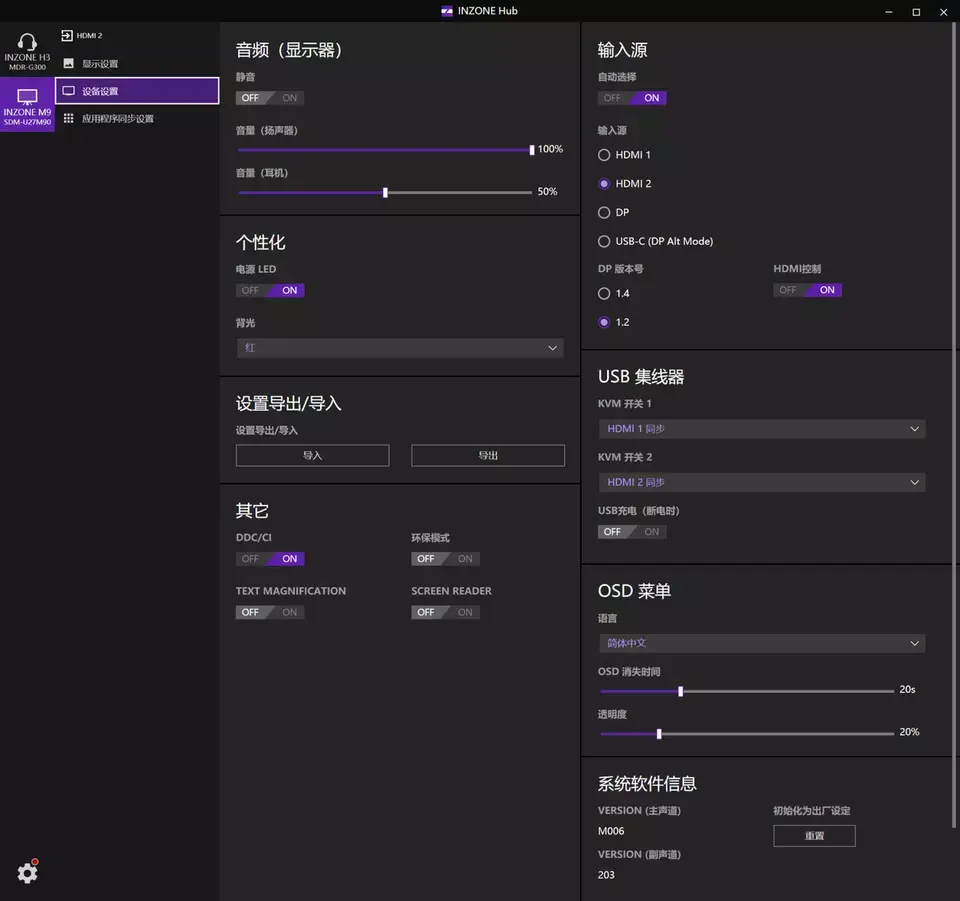Minimize the INZONE Hub window

pos(888,12)
